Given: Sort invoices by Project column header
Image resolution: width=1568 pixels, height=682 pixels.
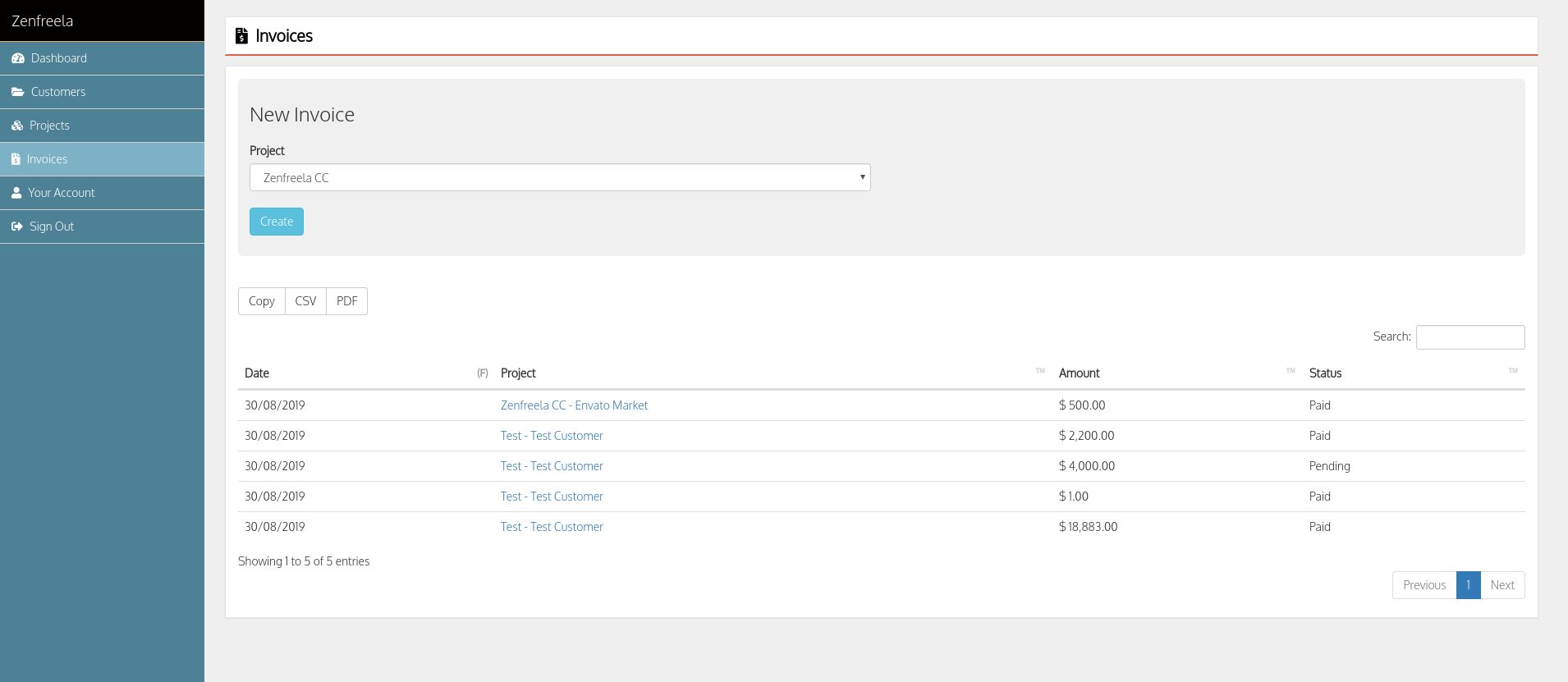Looking at the screenshot, I should point(518,373).
